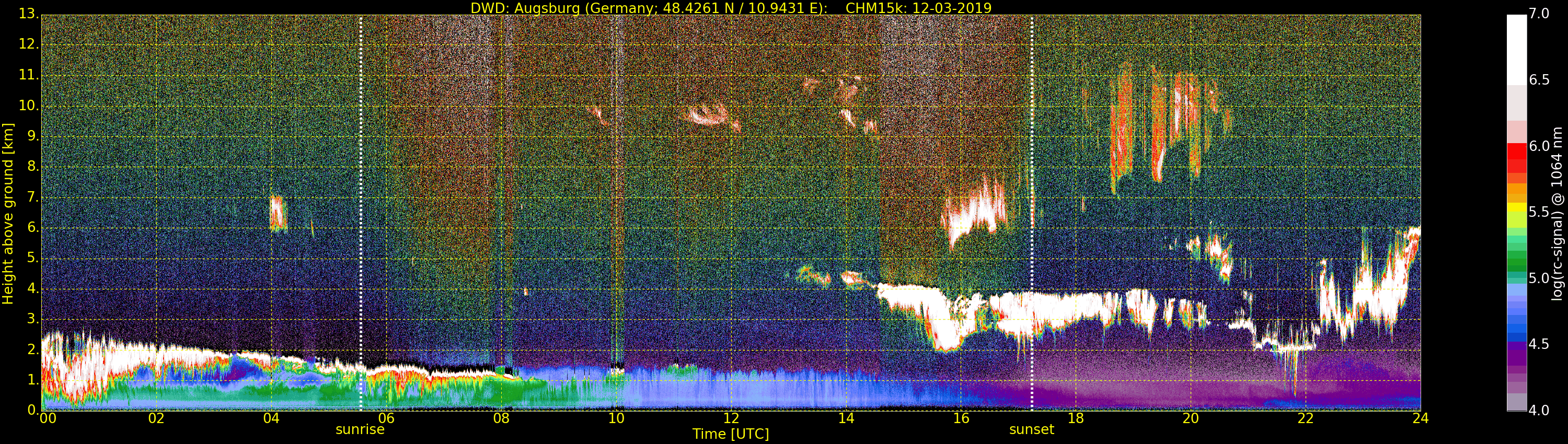Click the x-axis tick label '14'

coord(846,418)
